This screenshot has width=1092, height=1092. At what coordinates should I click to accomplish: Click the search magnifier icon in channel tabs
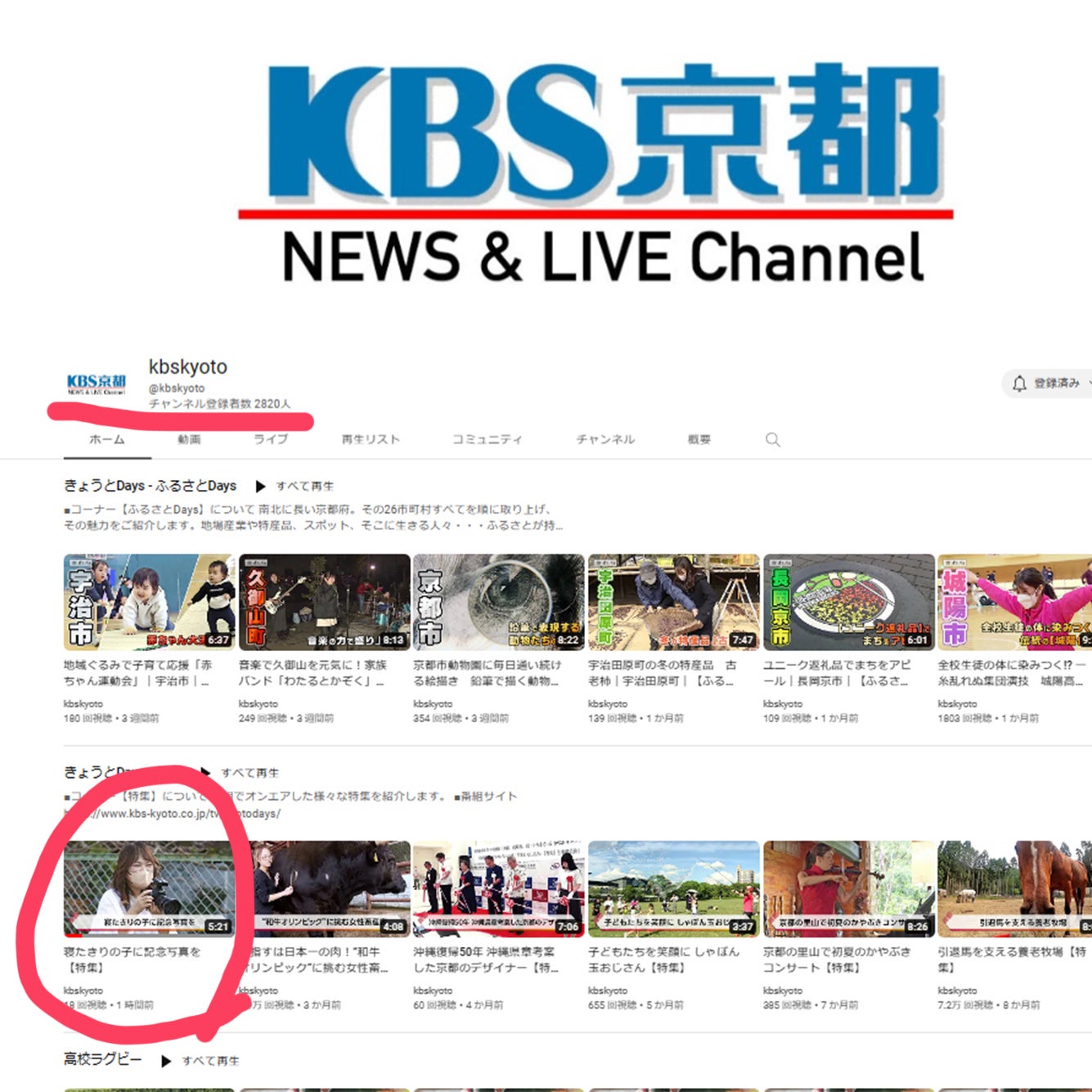coord(772,440)
